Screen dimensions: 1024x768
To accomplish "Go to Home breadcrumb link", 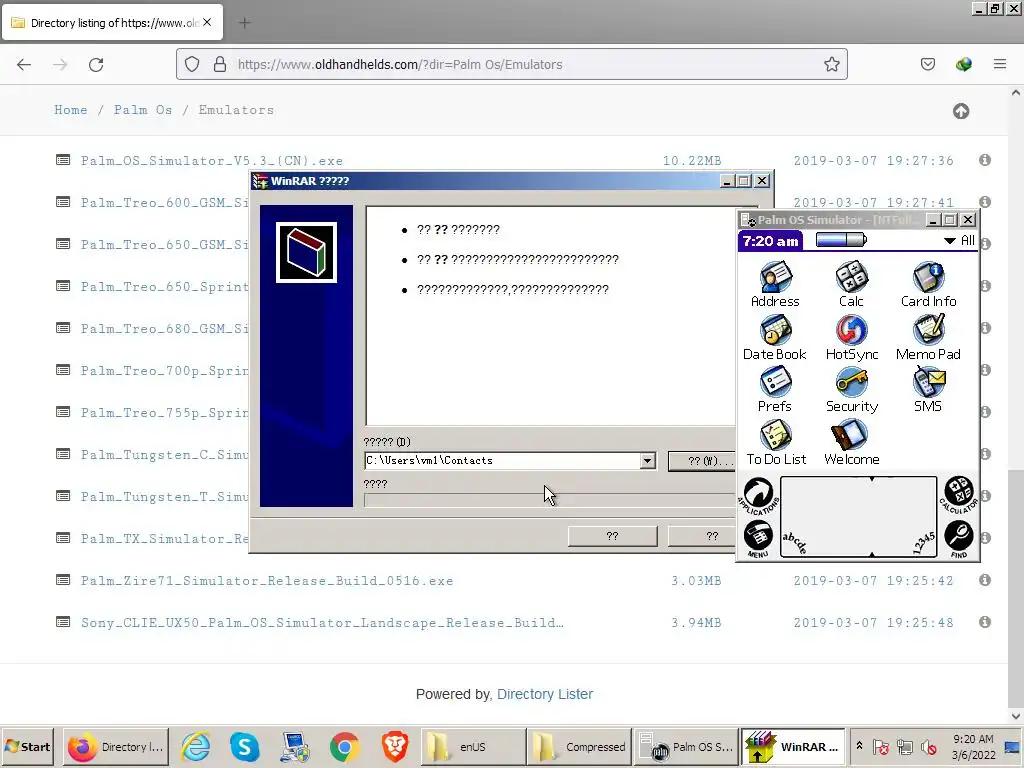I will point(71,110).
